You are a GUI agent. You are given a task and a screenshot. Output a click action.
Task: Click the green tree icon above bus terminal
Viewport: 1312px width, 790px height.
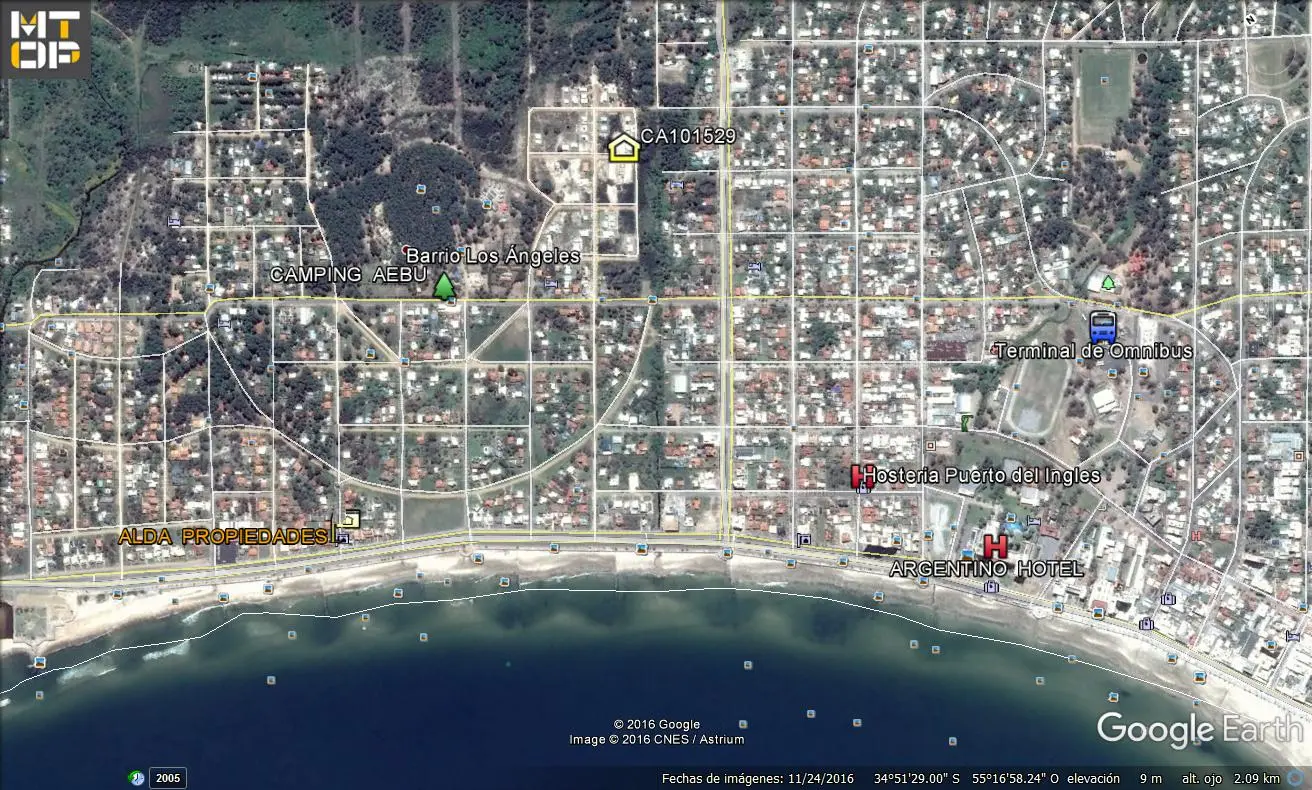[x=1108, y=283]
